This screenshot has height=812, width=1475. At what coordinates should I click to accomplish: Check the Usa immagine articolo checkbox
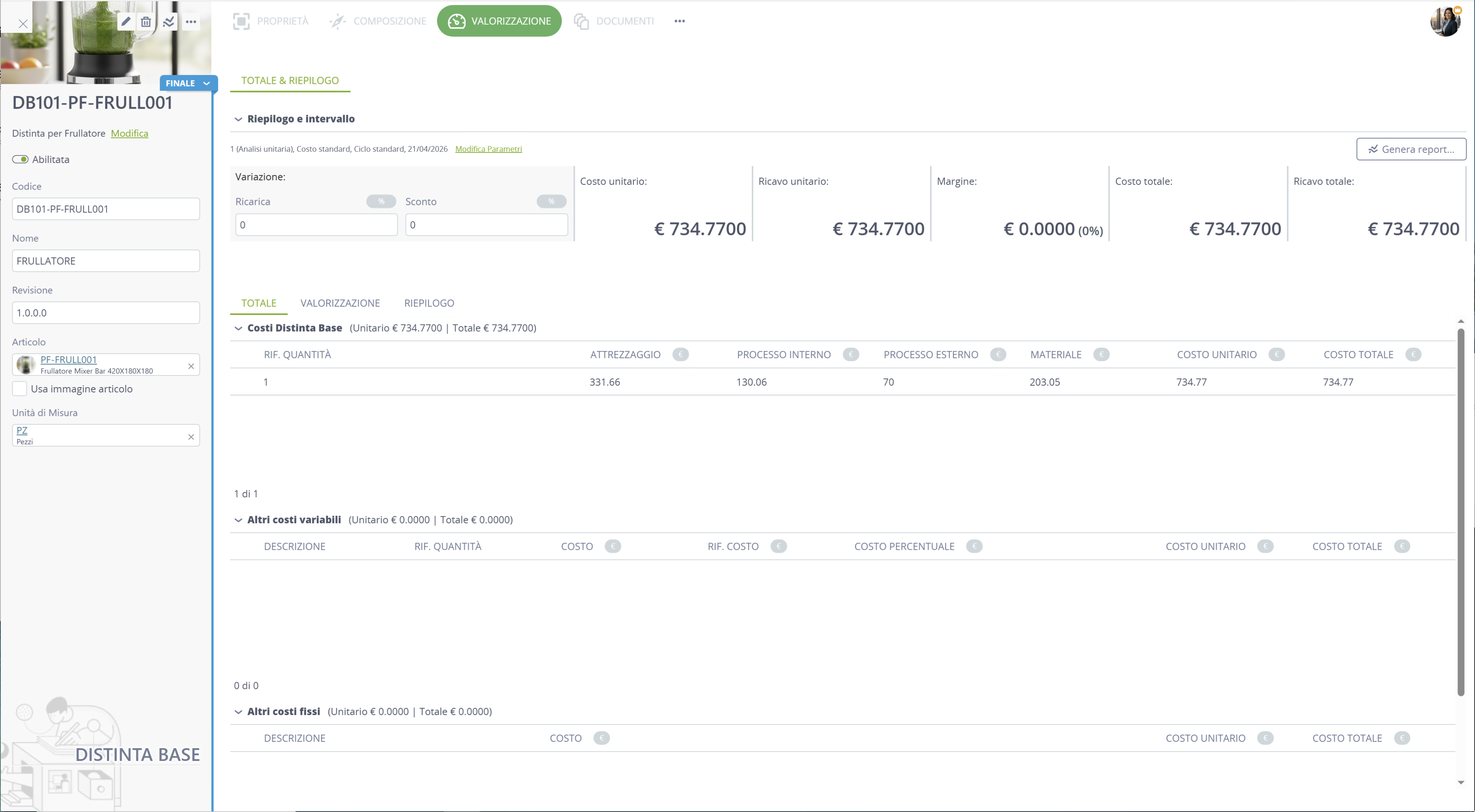pos(20,389)
